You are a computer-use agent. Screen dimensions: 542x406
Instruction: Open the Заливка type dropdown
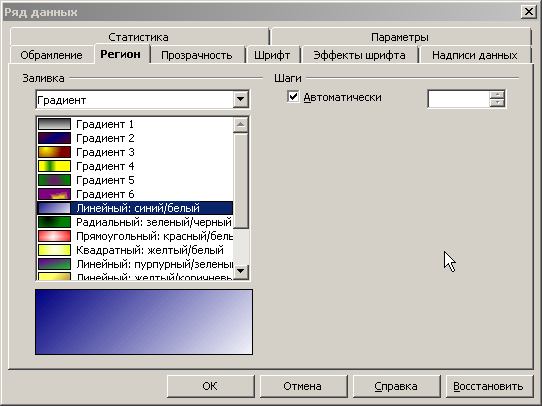[241, 100]
